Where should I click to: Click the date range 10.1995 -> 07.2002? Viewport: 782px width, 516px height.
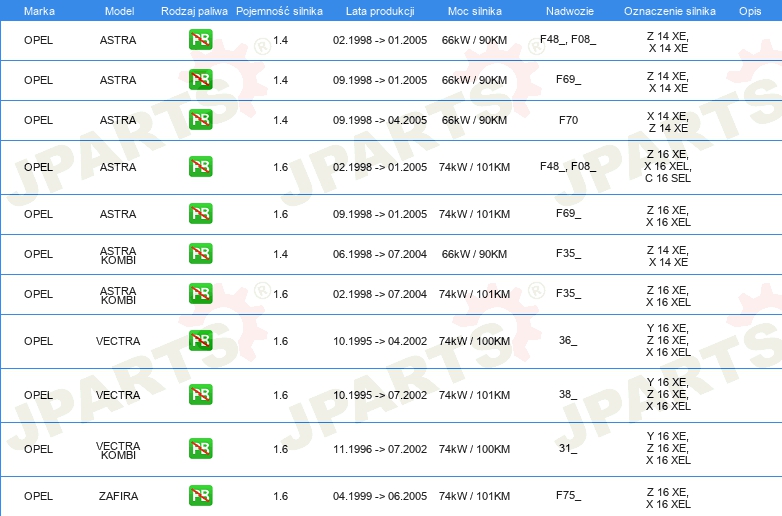(x=380, y=395)
